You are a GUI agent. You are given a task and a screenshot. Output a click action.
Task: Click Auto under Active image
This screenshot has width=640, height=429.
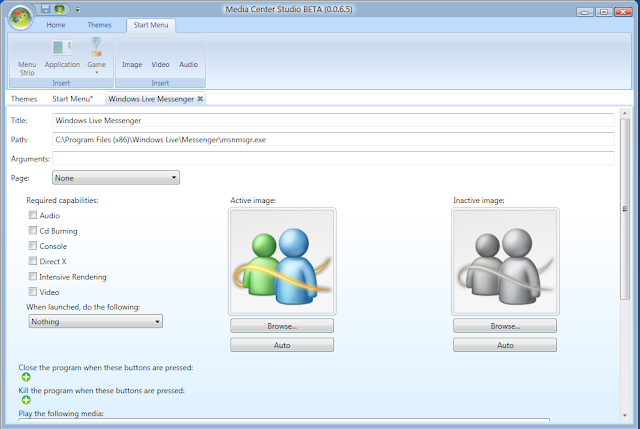tap(282, 345)
